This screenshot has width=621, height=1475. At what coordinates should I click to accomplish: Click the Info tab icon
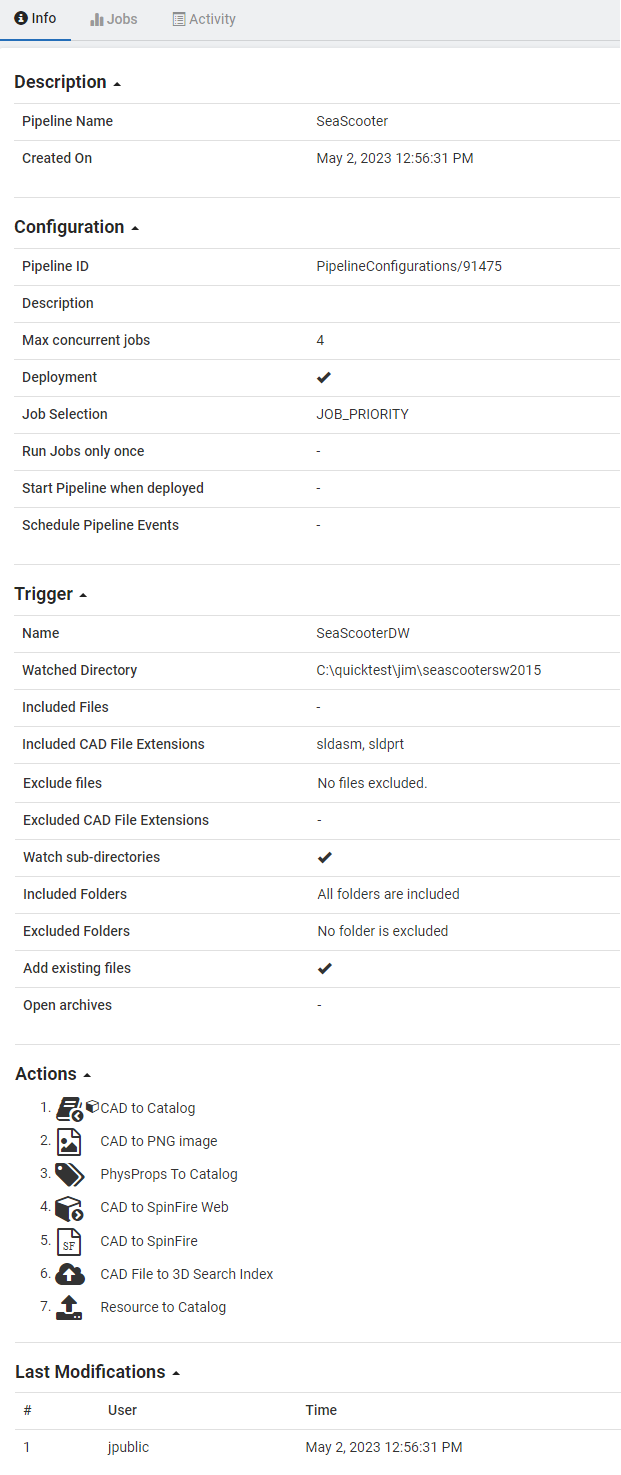(21, 19)
